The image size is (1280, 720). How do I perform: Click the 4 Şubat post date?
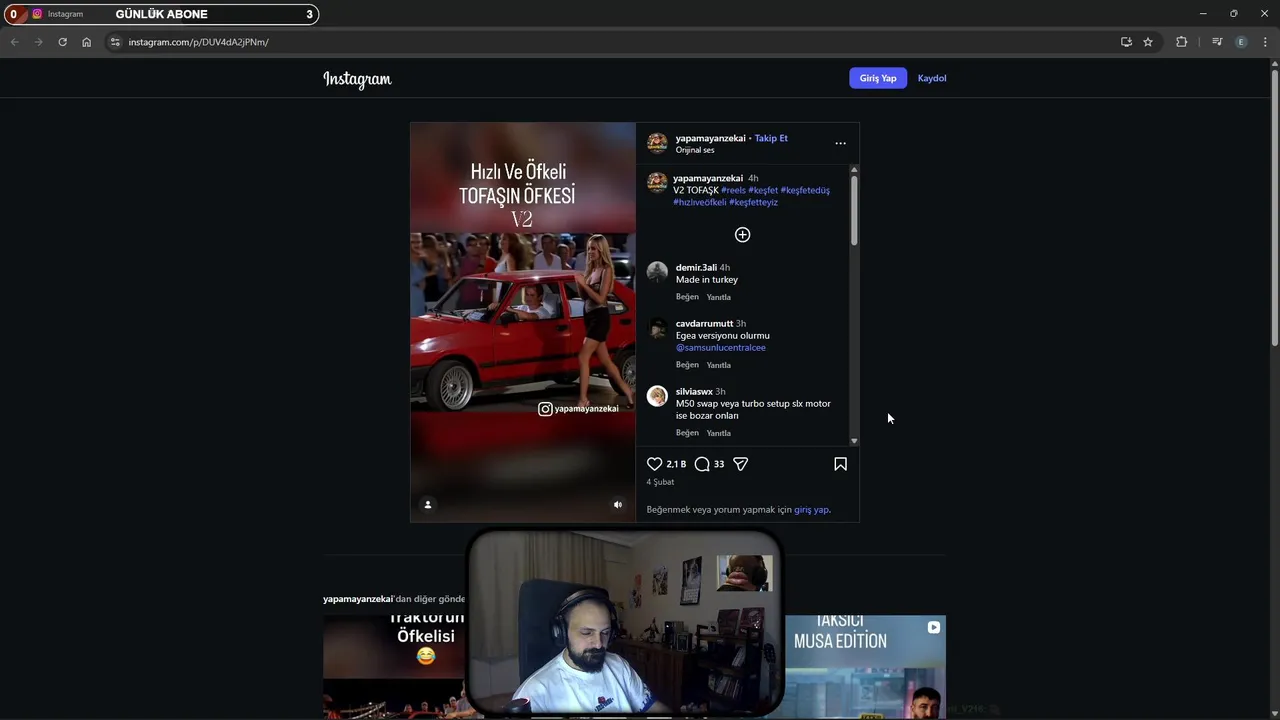660,482
